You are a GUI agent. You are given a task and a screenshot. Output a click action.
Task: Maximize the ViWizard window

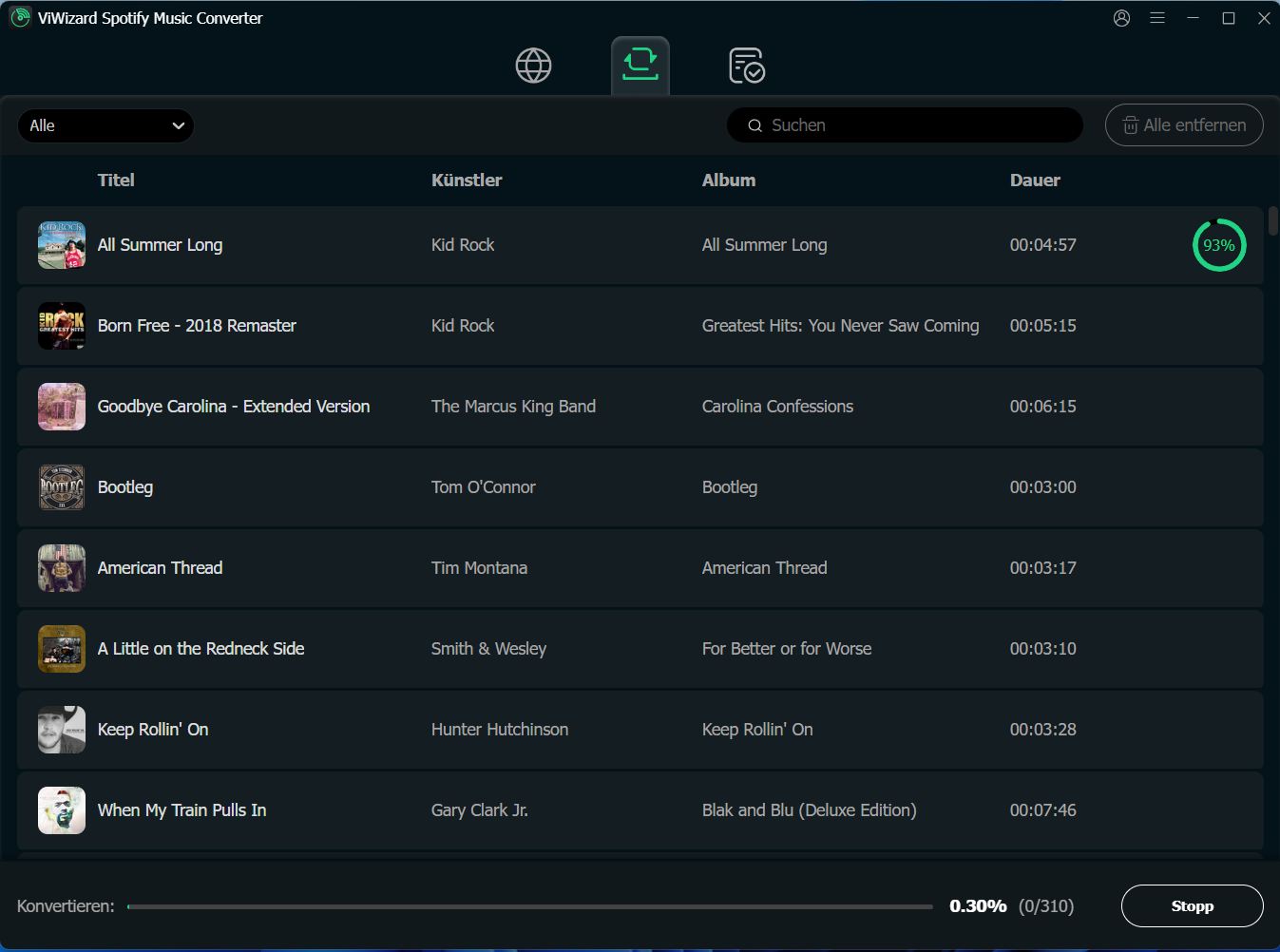pyautogui.click(x=1229, y=18)
